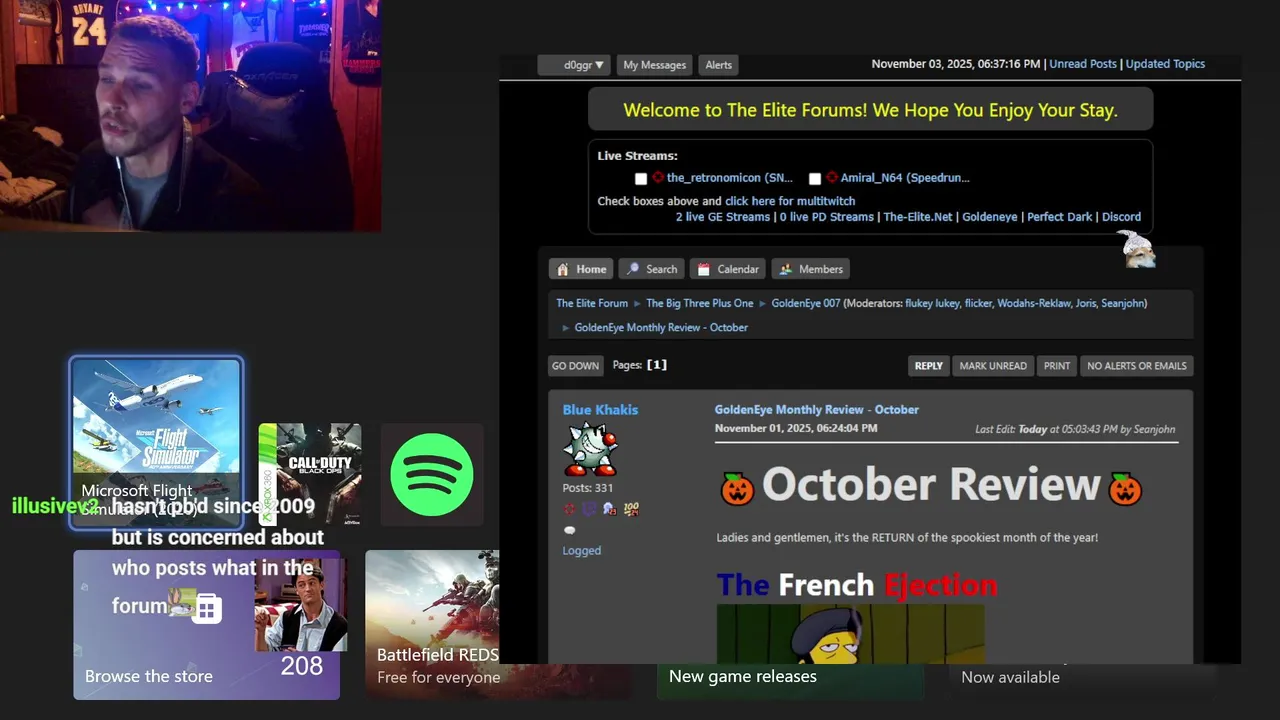Image resolution: width=1280 pixels, height=720 pixels.
Task: Open the forum Search tab
Action: coord(651,269)
